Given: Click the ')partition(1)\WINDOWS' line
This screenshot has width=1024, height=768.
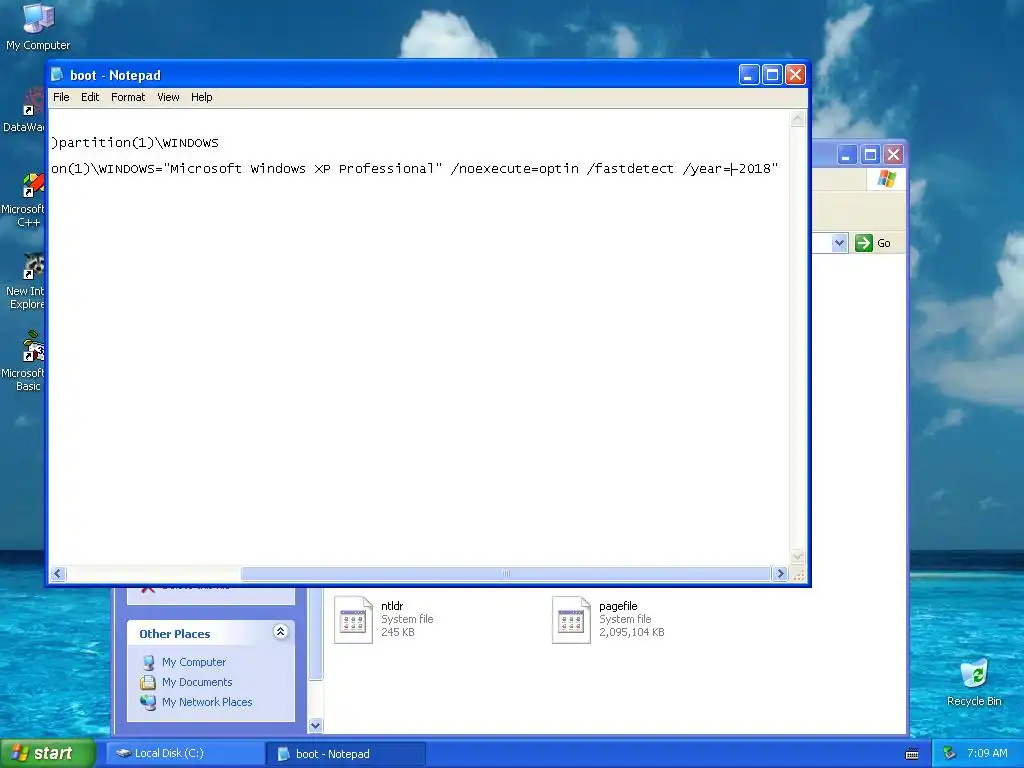Looking at the screenshot, I should point(135,142).
